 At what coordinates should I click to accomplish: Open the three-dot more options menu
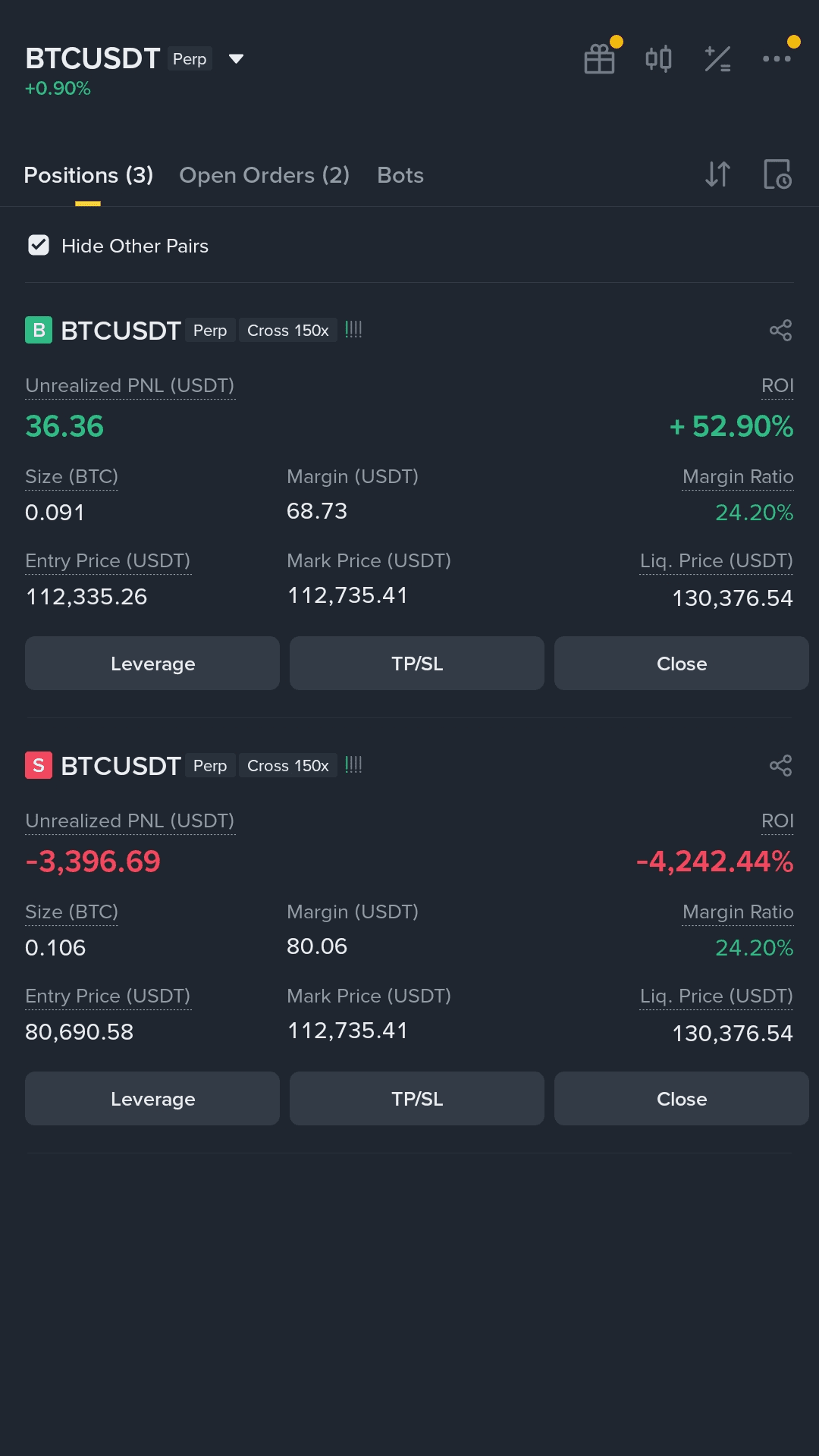(x=777, y=58)
